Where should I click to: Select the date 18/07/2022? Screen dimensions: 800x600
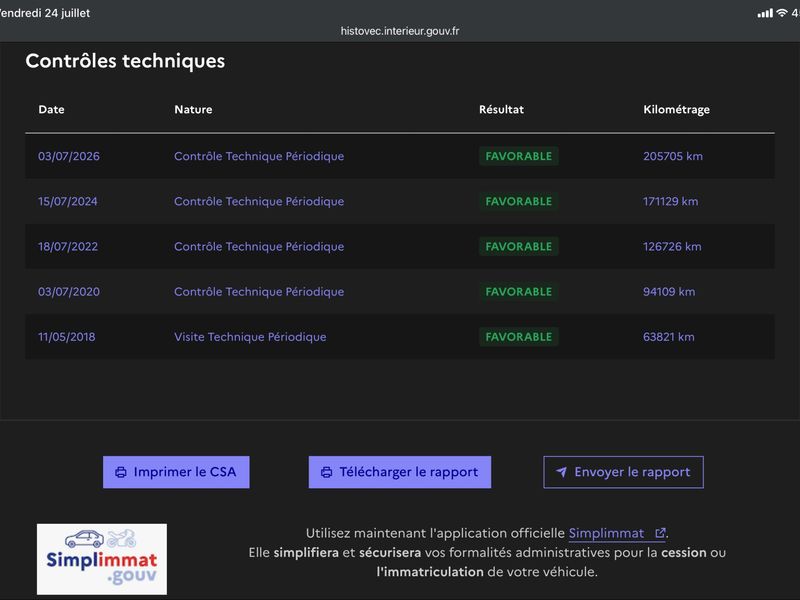[x=68, y=246]
